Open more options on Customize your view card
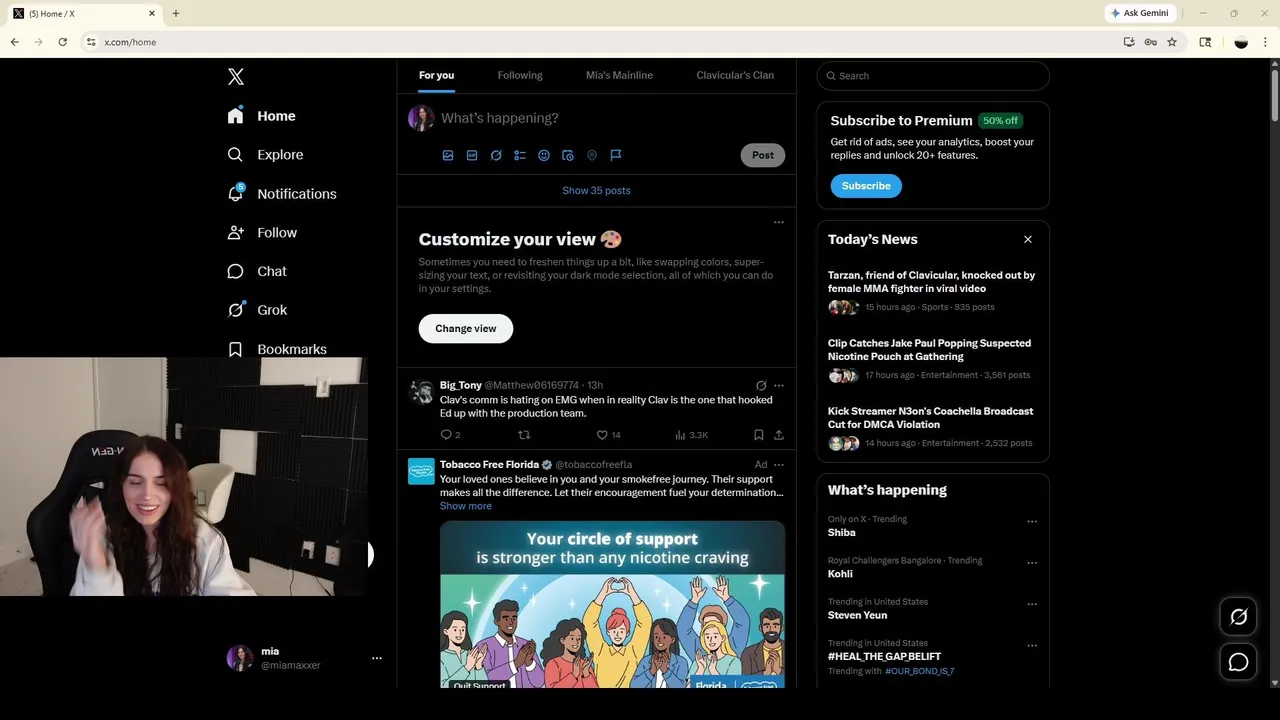 pos(779,222)
